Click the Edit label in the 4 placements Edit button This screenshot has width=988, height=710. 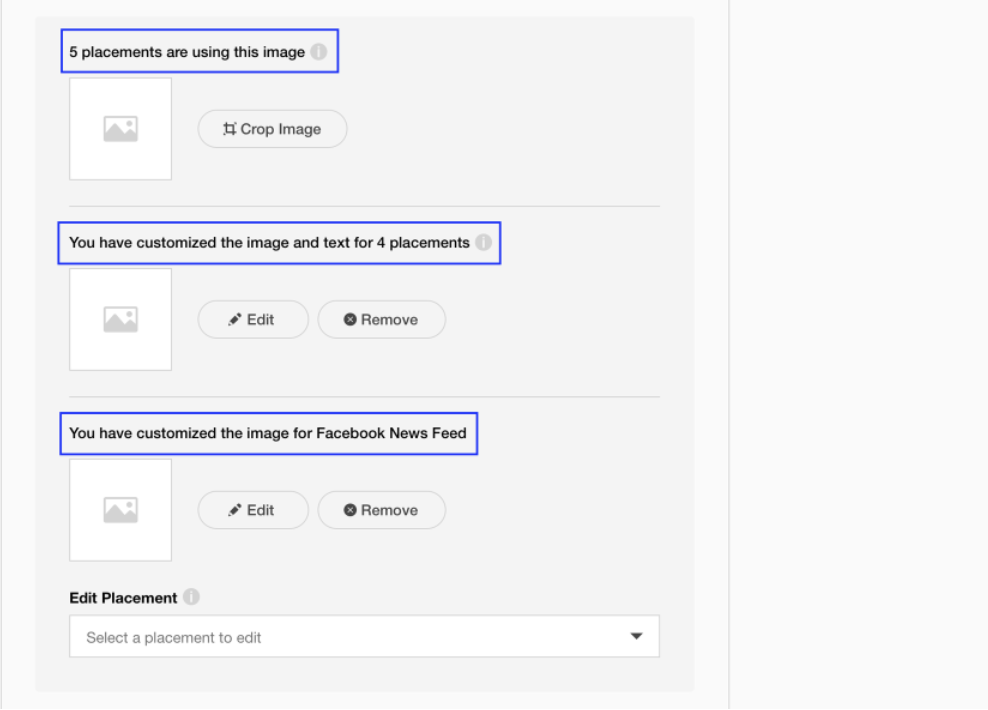[260, 320]
